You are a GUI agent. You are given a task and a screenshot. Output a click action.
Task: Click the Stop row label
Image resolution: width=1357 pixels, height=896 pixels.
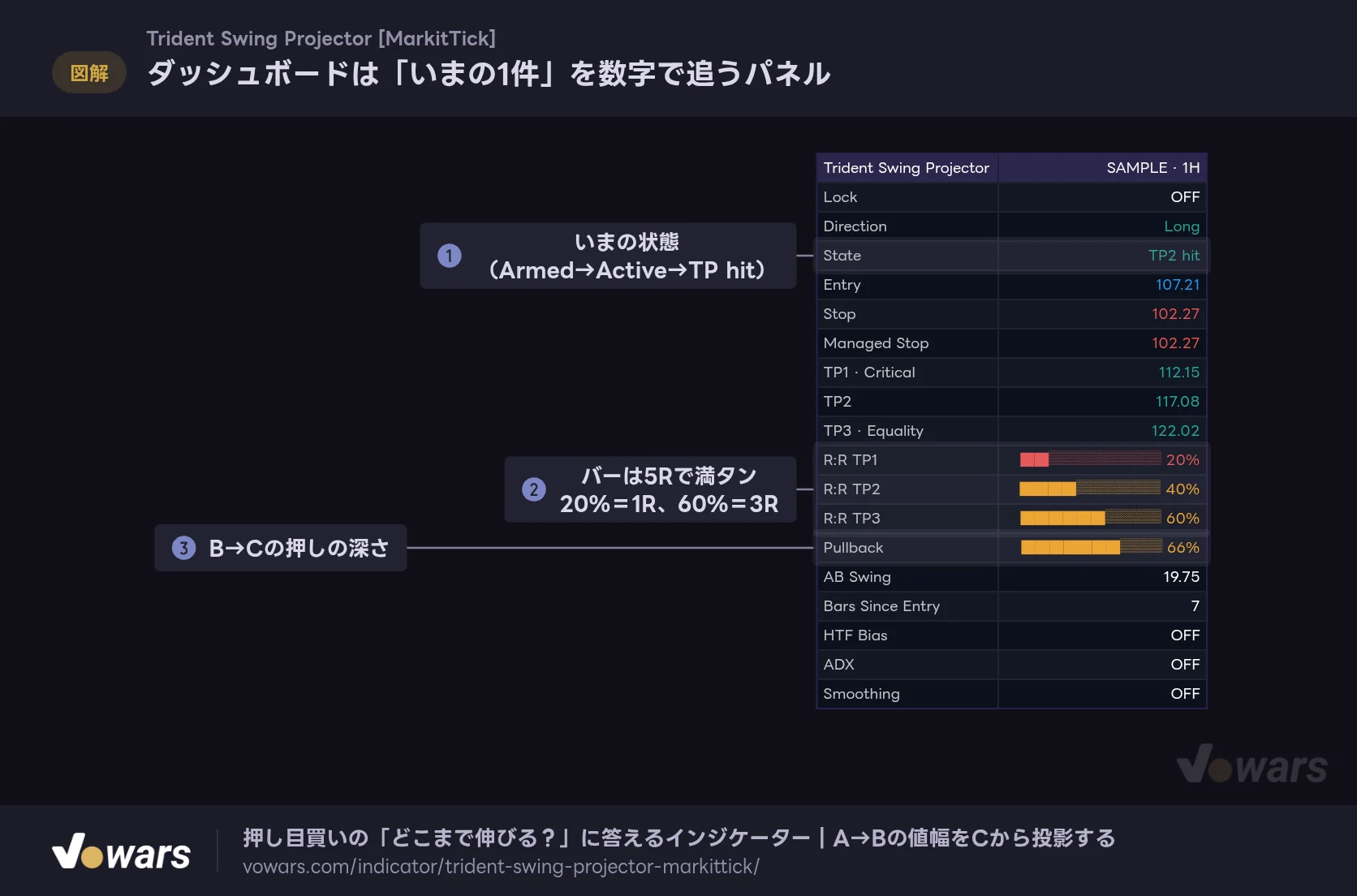point(839,314)
